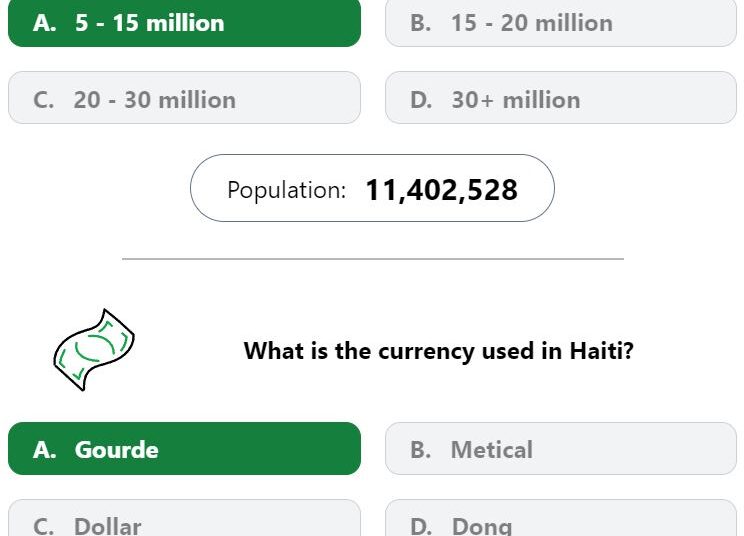The width and height of the screenshot is (744, 536).
Task: Click the letter D beside Dong
Action: [x=421, y=525]
